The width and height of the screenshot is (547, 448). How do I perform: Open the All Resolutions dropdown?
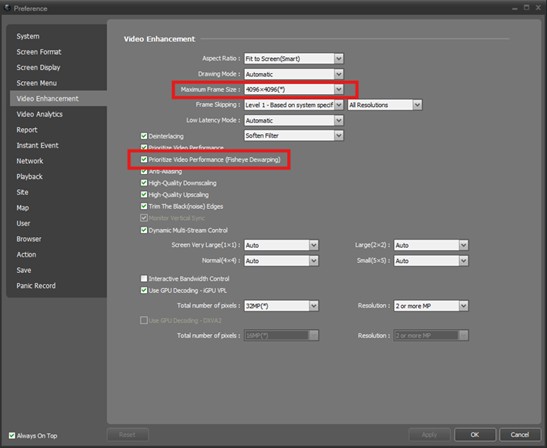point(385,105)
